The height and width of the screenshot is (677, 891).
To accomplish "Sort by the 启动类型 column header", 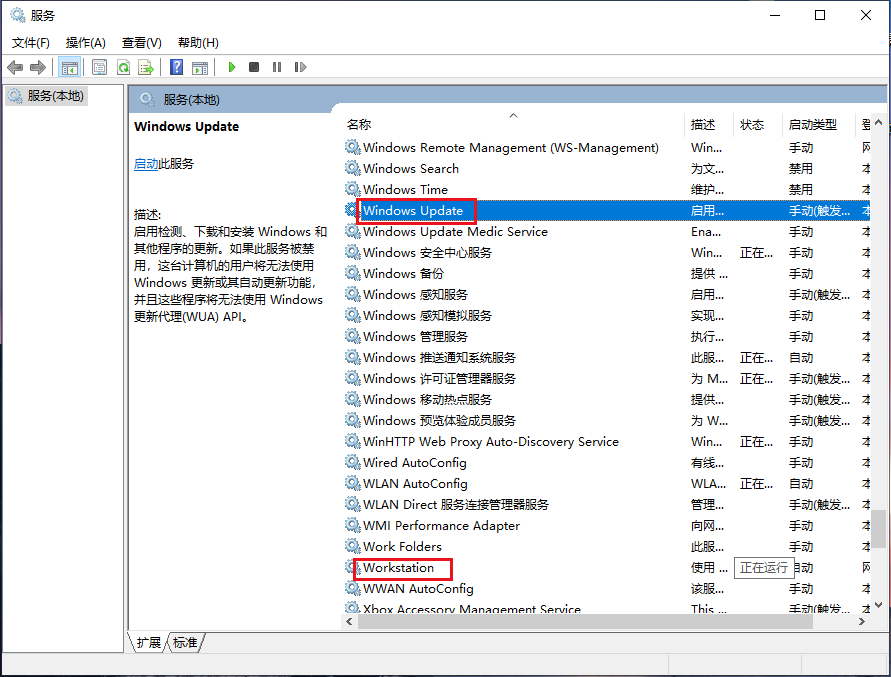I will pyautogui.click(x=813, y=124).
